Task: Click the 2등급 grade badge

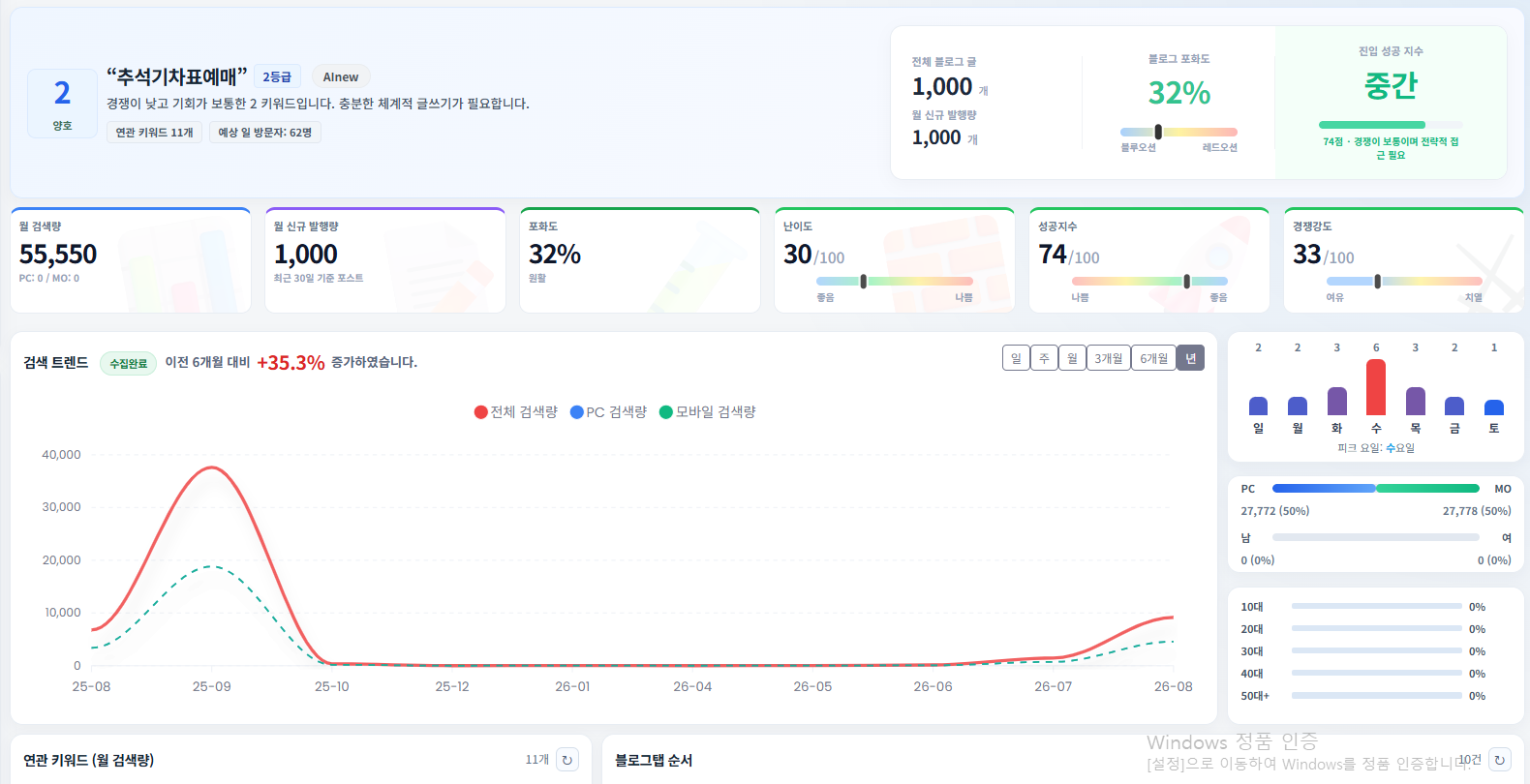Action: 277,76
